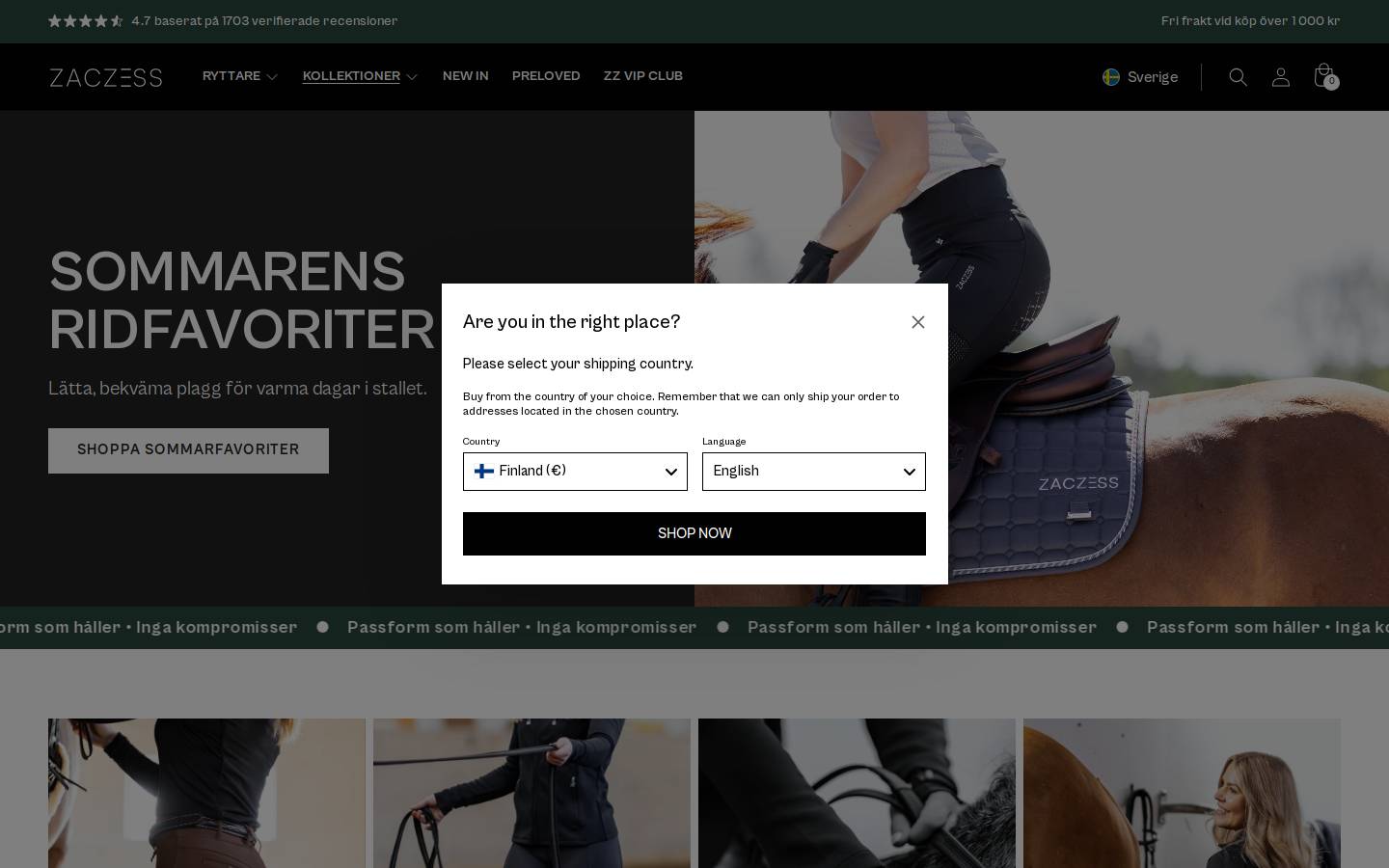This screenshot has height=868, width=1389.
Task: Click the ZACZESS logo in header
Action: [x=106, y=77]
